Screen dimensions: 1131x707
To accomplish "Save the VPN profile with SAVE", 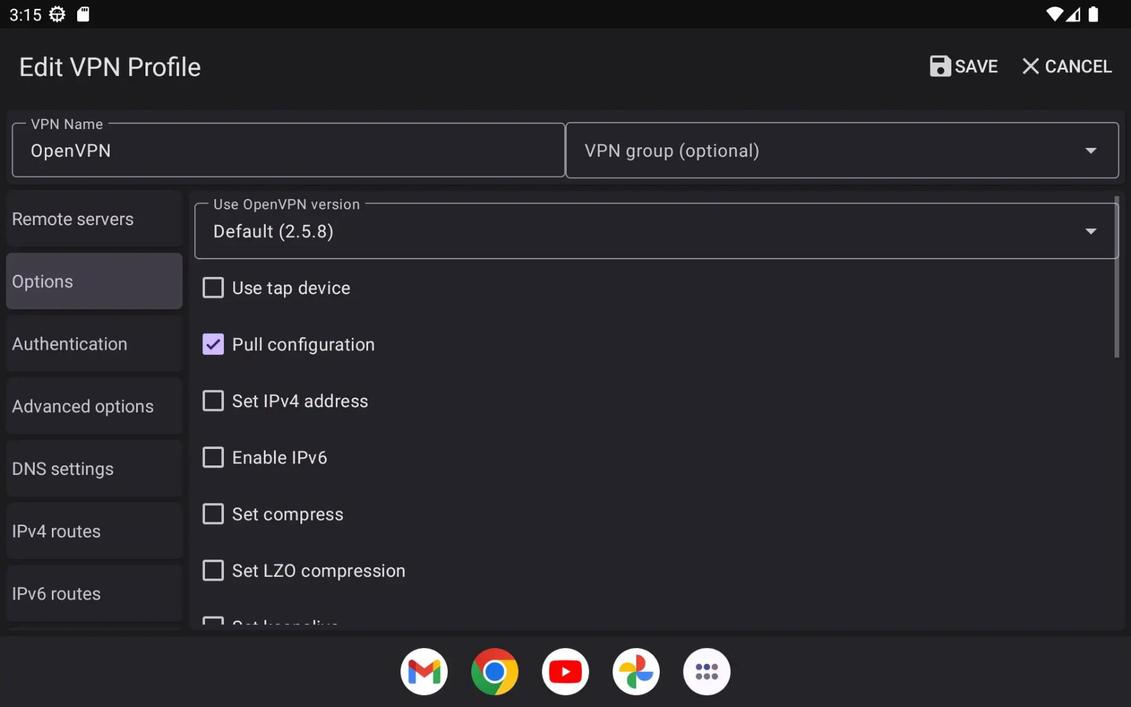I will [x=963, y=65].
